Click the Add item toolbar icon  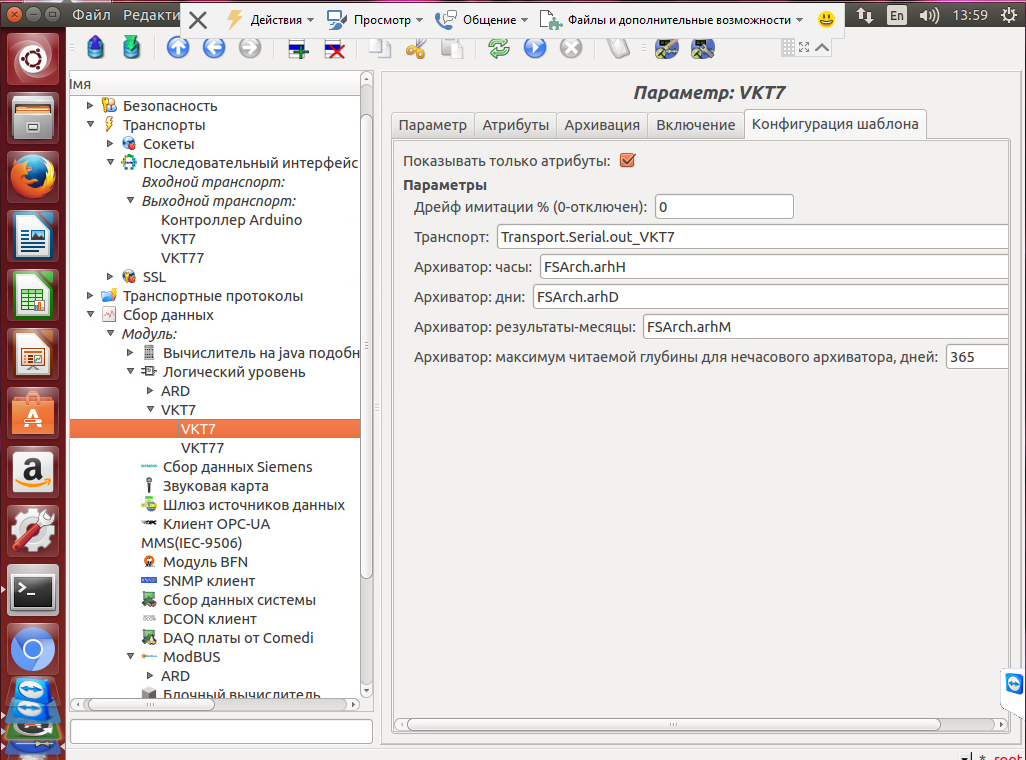[x=298, y=47]
